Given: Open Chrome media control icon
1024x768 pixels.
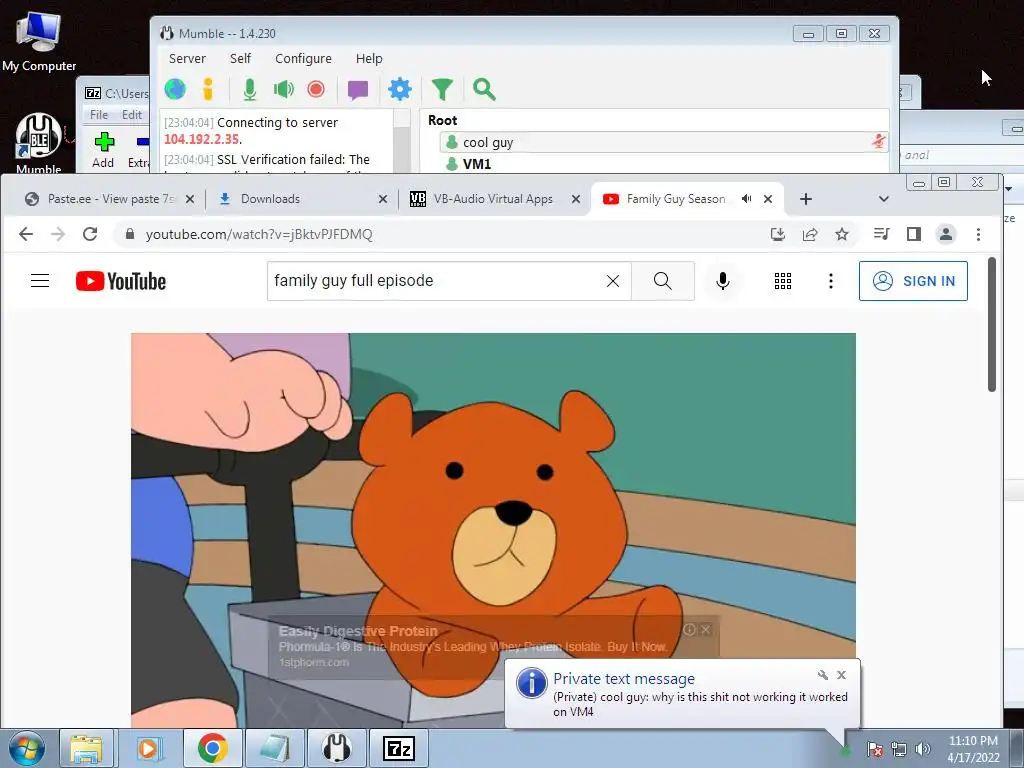Looking at the screenshot, I should [x=881, y=234].
